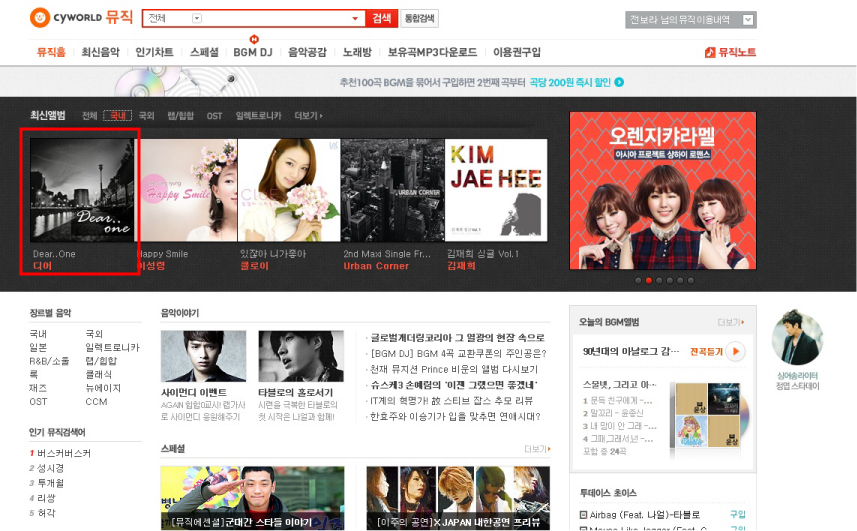Click popular search term 버스커버스커
Viewport: 857px width, 531px height.
64,453
